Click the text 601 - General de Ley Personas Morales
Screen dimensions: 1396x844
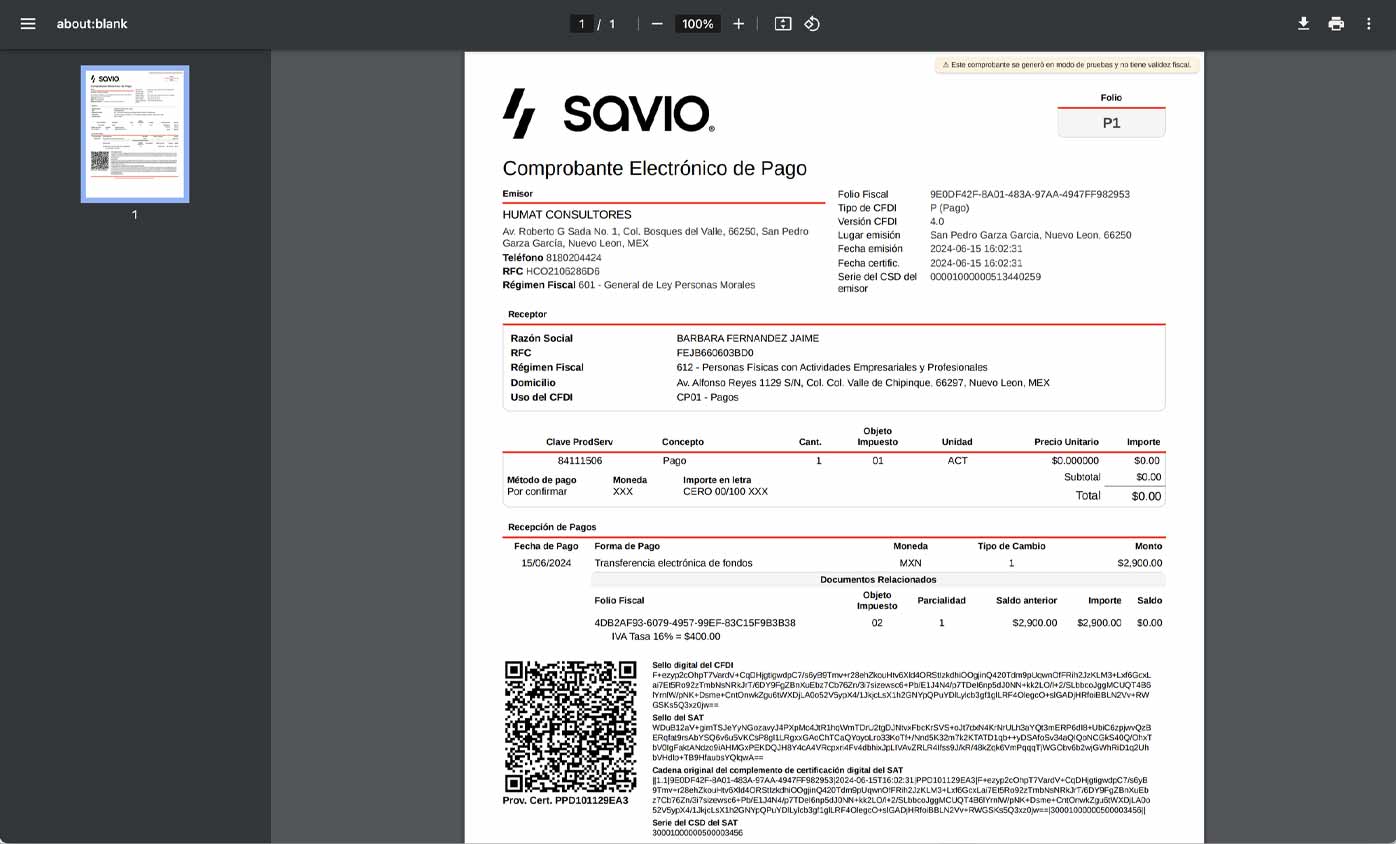click(667, 285)
